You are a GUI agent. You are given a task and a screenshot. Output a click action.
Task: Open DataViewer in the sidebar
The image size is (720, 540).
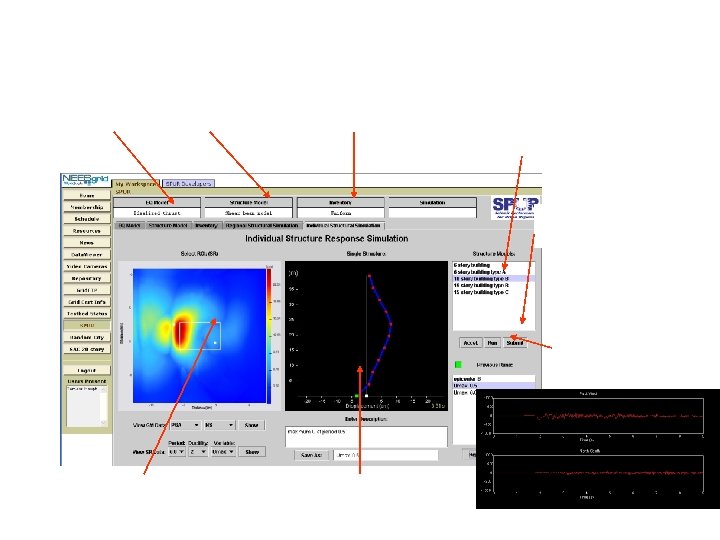click(87, 254)
